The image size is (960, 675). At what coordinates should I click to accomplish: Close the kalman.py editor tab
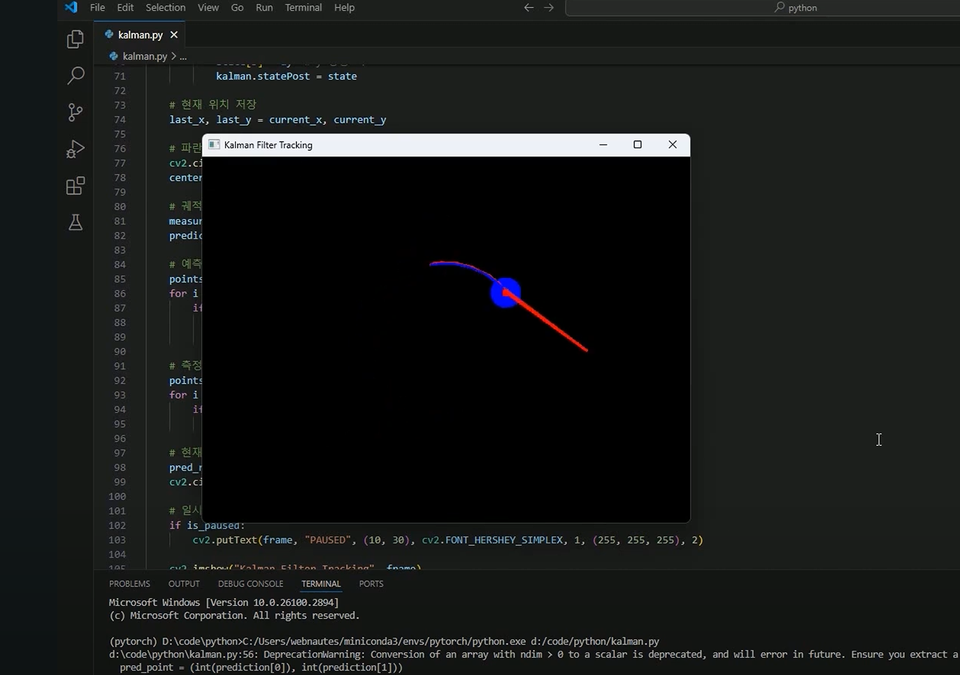pos(174,35)
